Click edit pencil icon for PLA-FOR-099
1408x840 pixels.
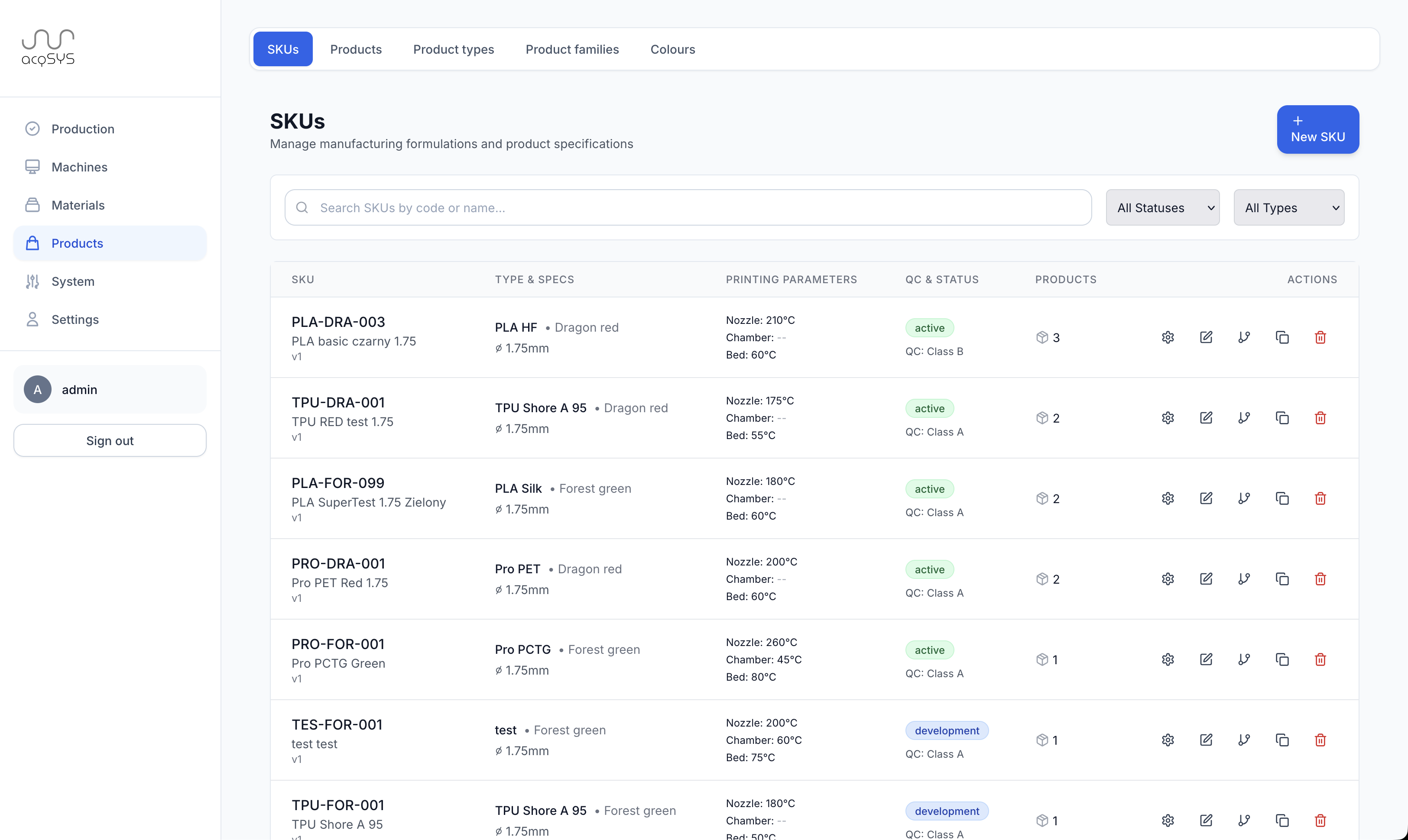[1206, 498]
